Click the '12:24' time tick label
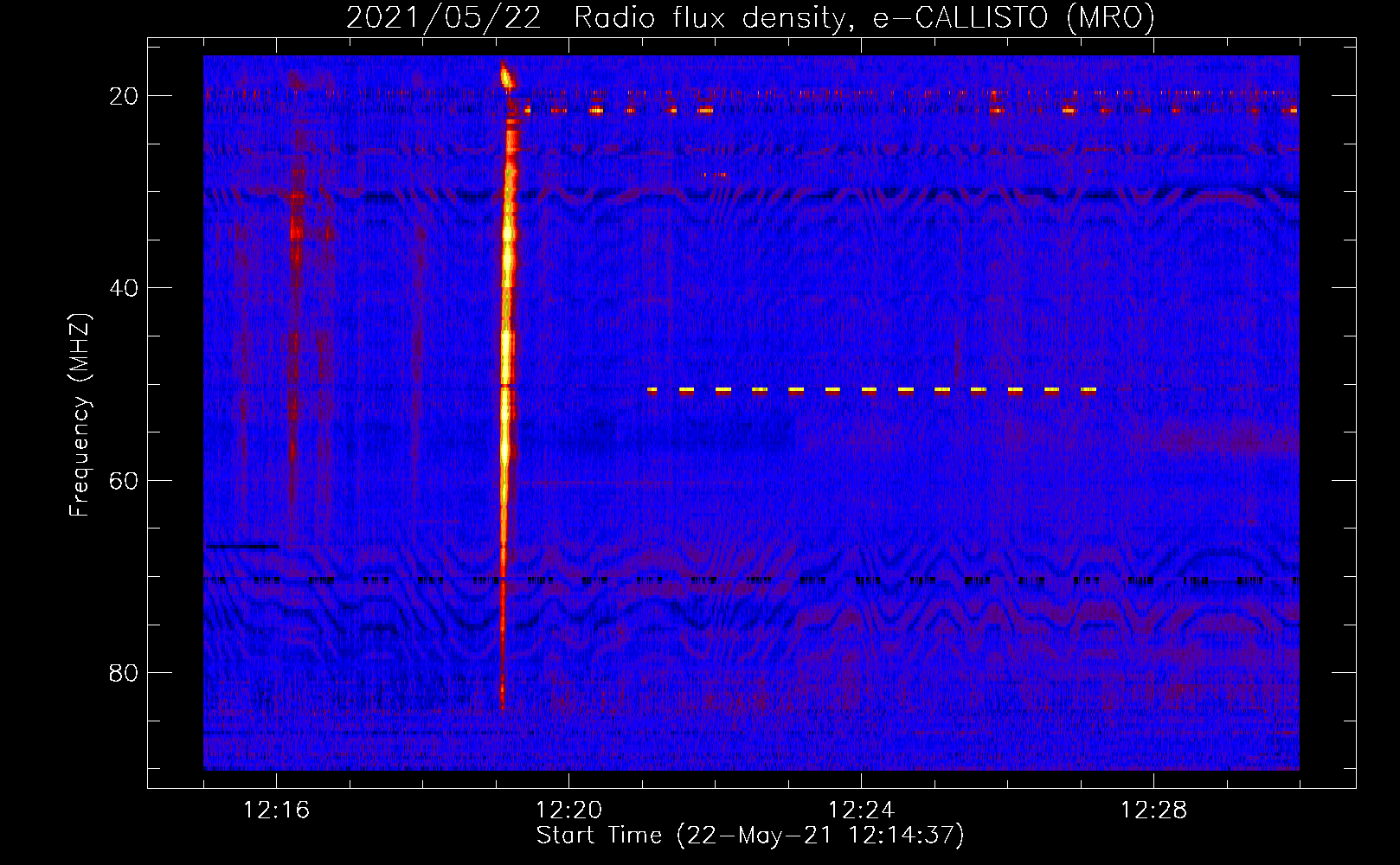The width and height of the screenshot is (1400, 865). click(861, 811)
